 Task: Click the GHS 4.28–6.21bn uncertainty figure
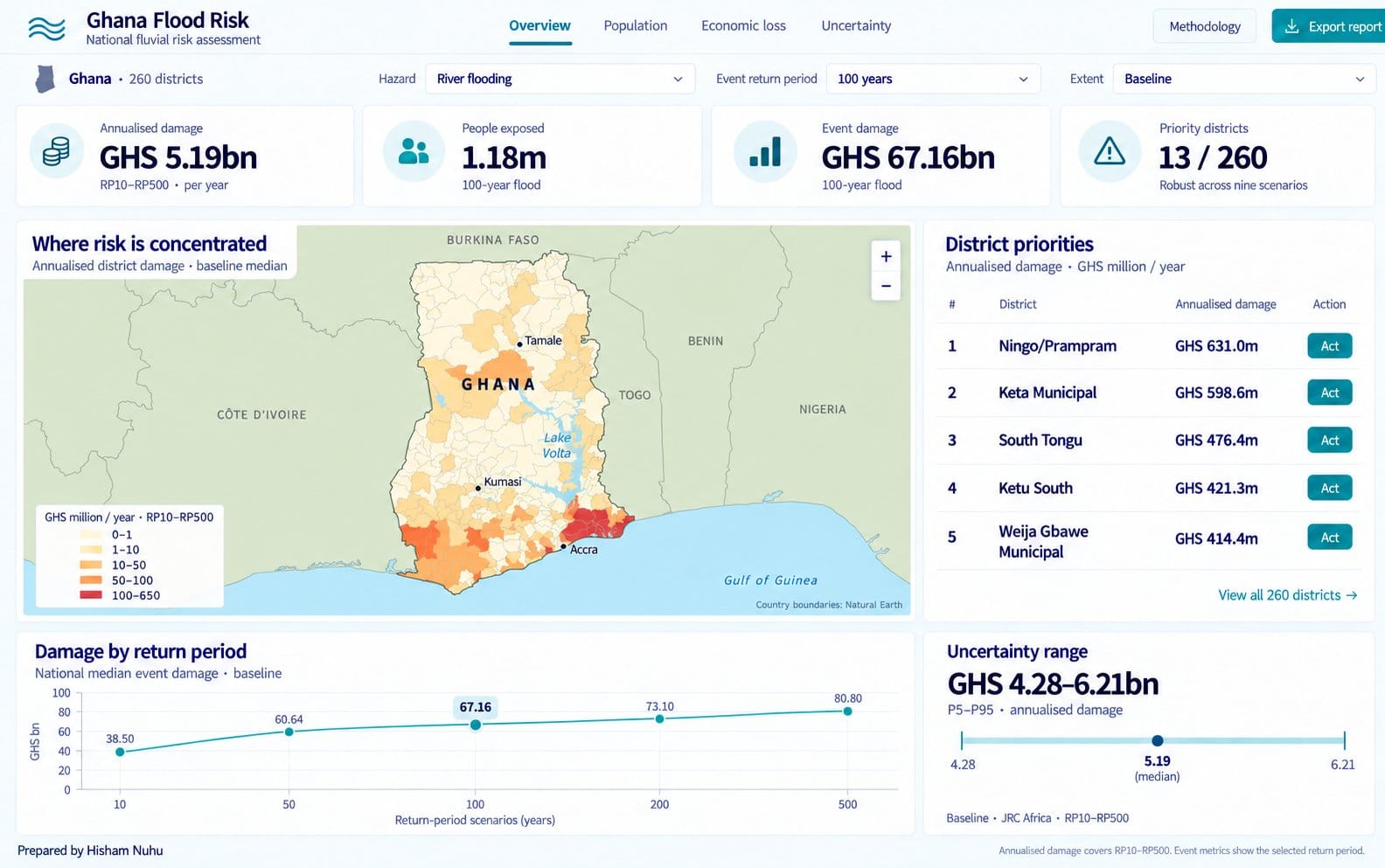[1053, 684]
